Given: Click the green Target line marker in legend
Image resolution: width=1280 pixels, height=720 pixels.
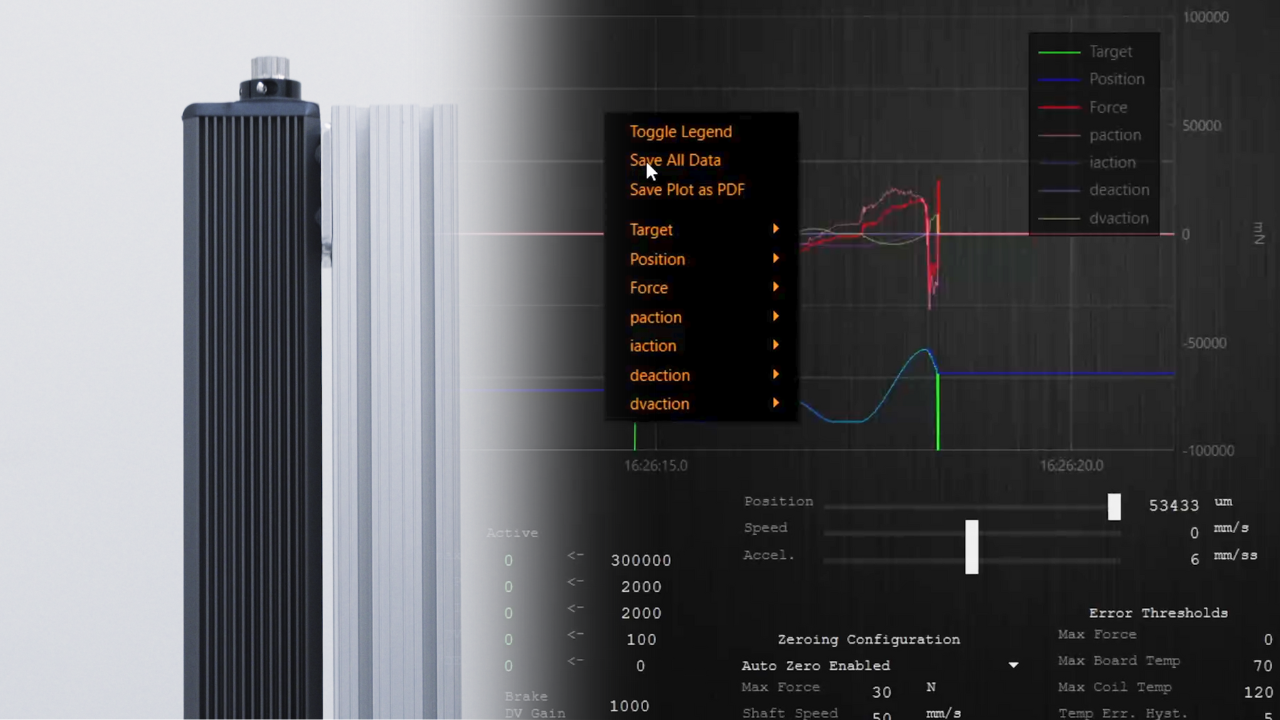Looking at the screenshot, I should point(1060,51).
